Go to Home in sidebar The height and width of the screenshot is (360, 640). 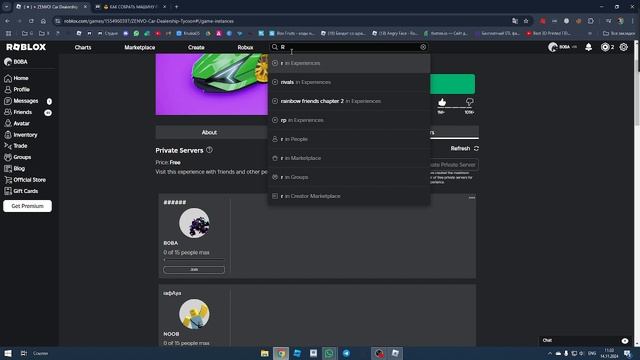click(16, 78)
